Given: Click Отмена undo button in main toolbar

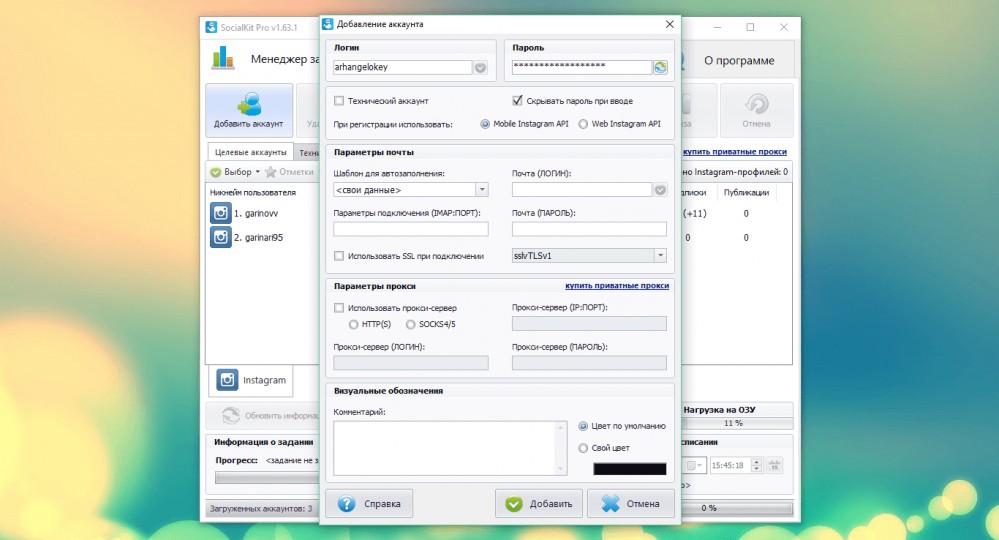Looking at the screenshot, I should [756, 110].
